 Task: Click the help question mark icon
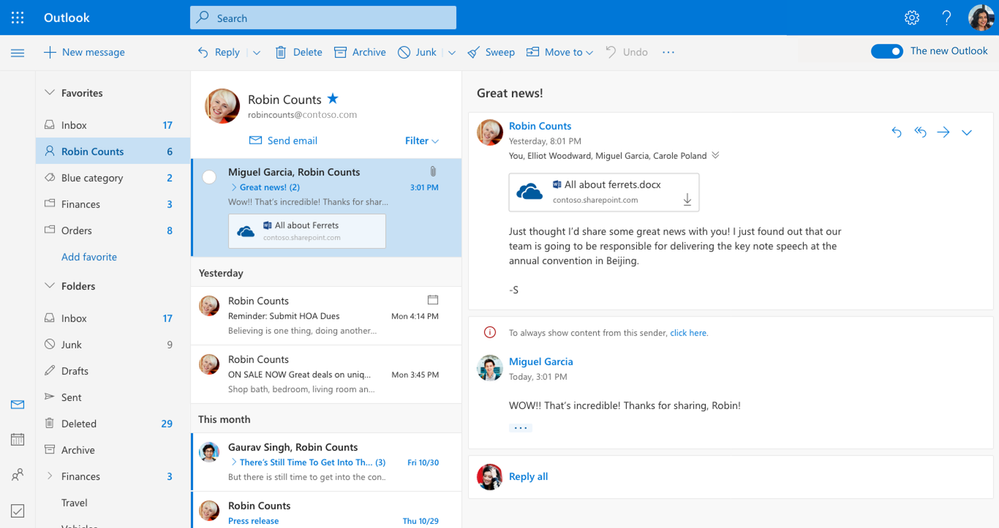click(x=946, y=18)
